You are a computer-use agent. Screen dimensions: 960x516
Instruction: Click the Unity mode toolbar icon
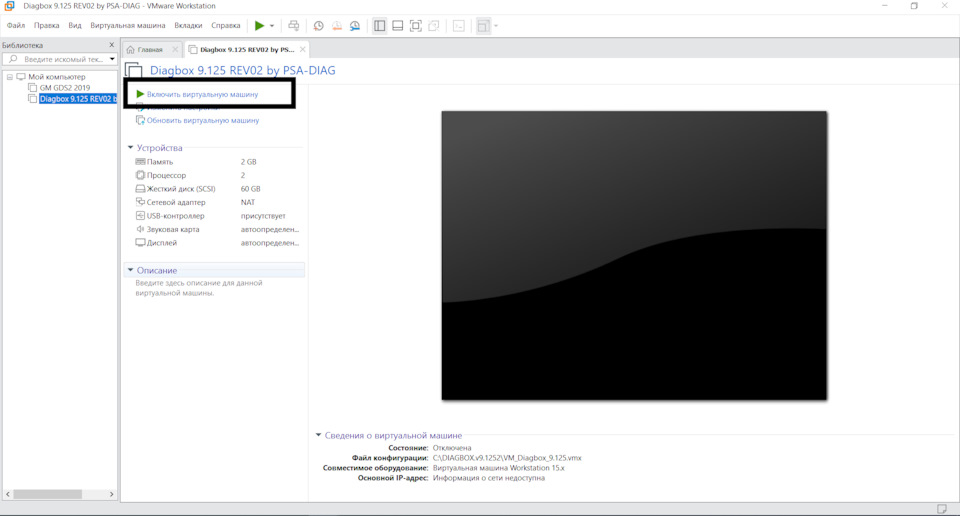pos(434,26)
